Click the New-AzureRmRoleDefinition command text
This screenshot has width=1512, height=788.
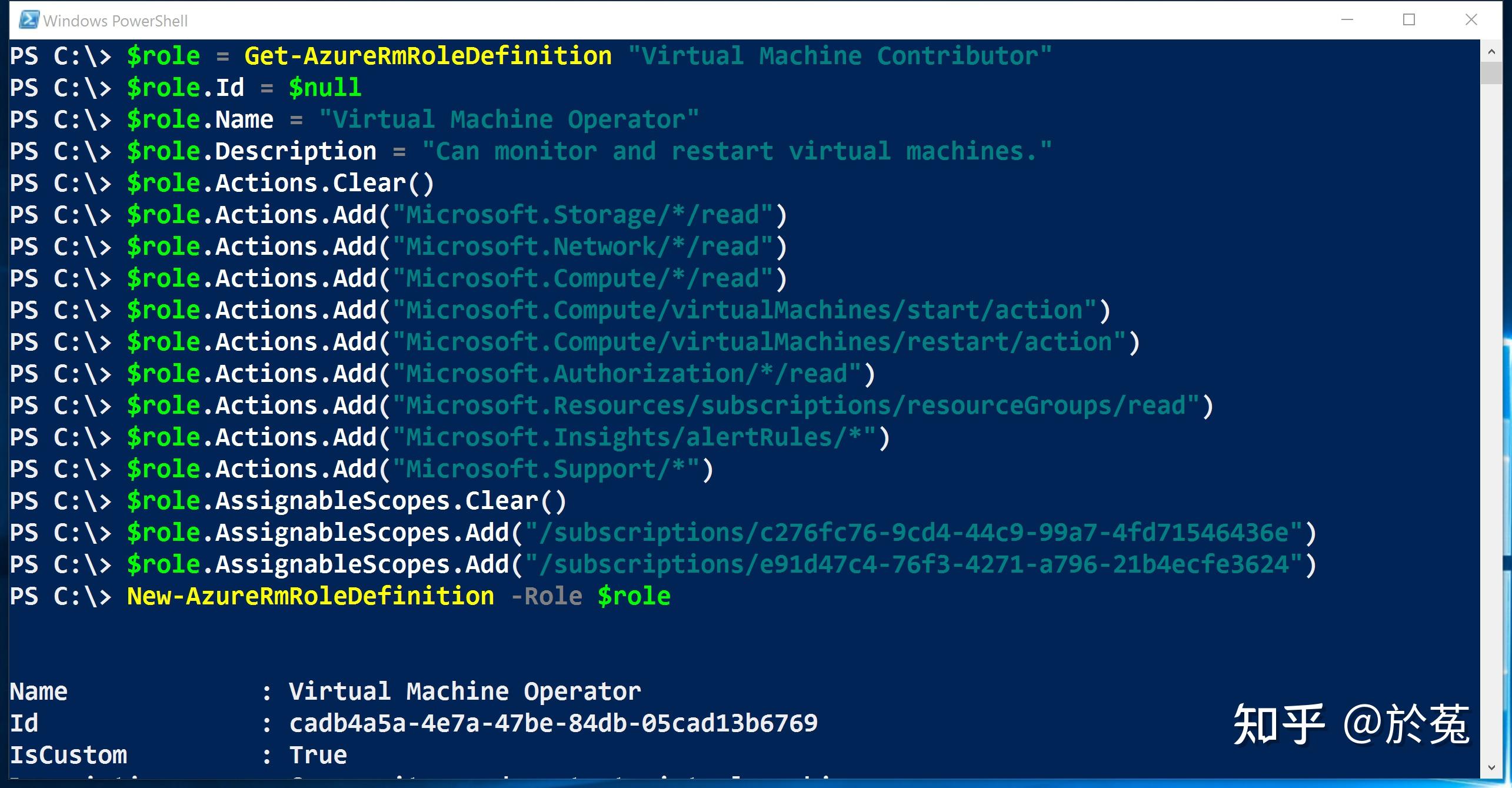click(311, 596)
